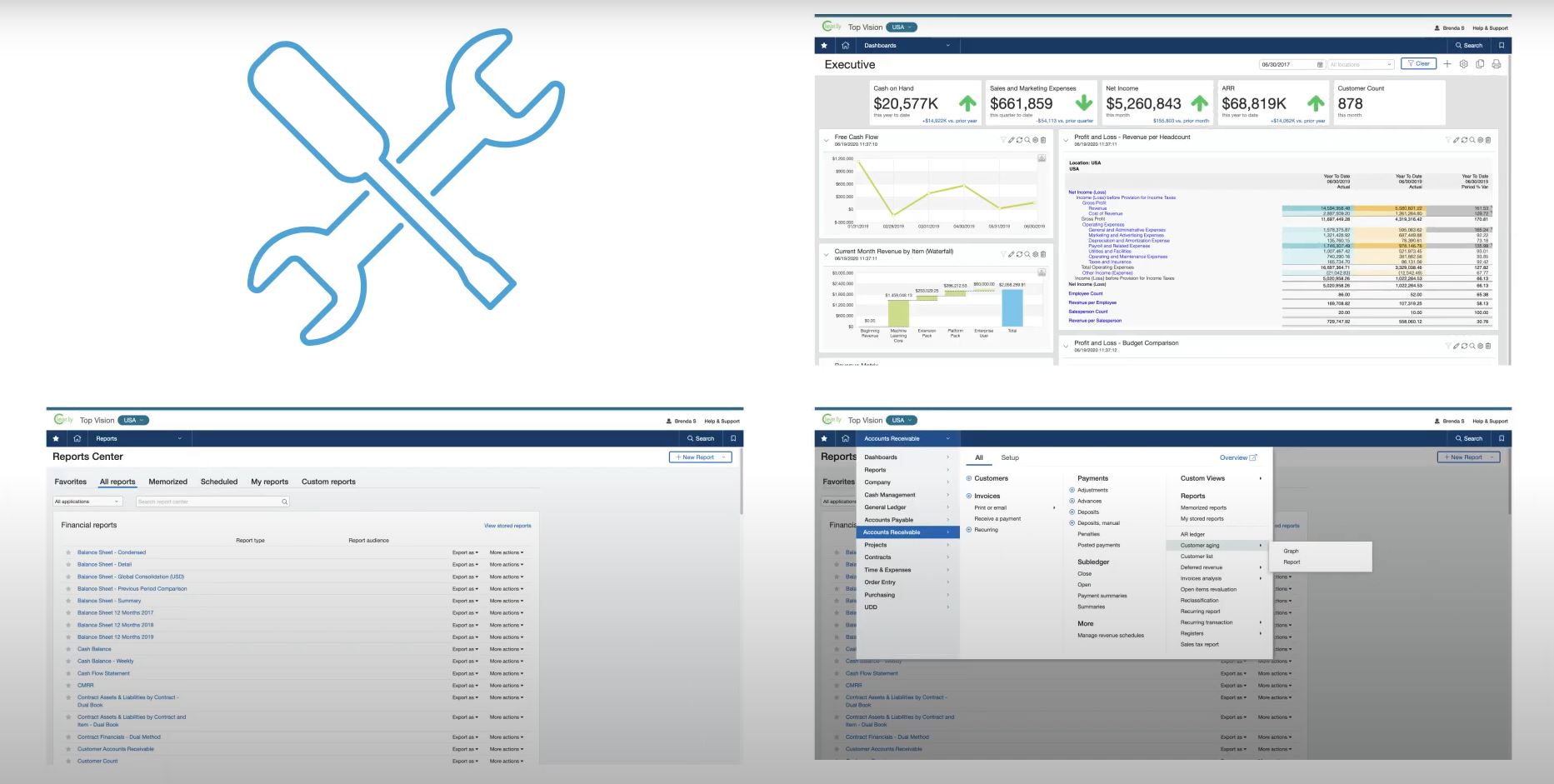
Task: Click the favorites star in Executive dashboard navbar
Action: click(824, 46)
